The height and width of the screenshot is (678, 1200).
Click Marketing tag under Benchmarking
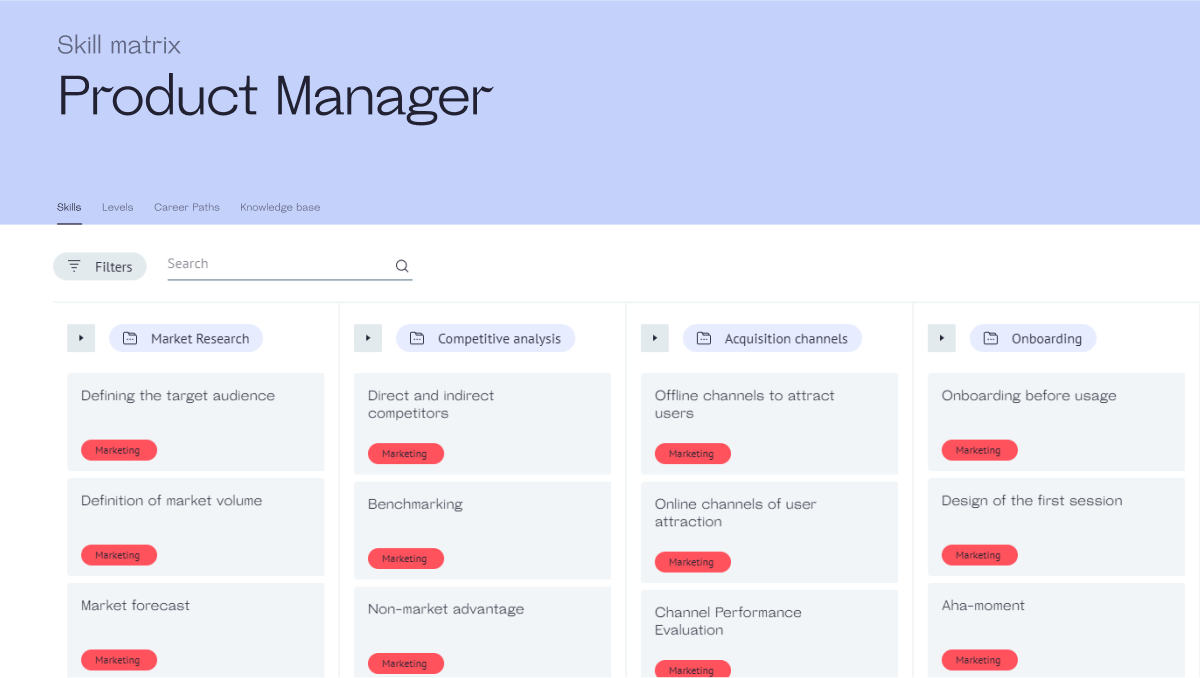pyautogui.click(x=406, y=559)
